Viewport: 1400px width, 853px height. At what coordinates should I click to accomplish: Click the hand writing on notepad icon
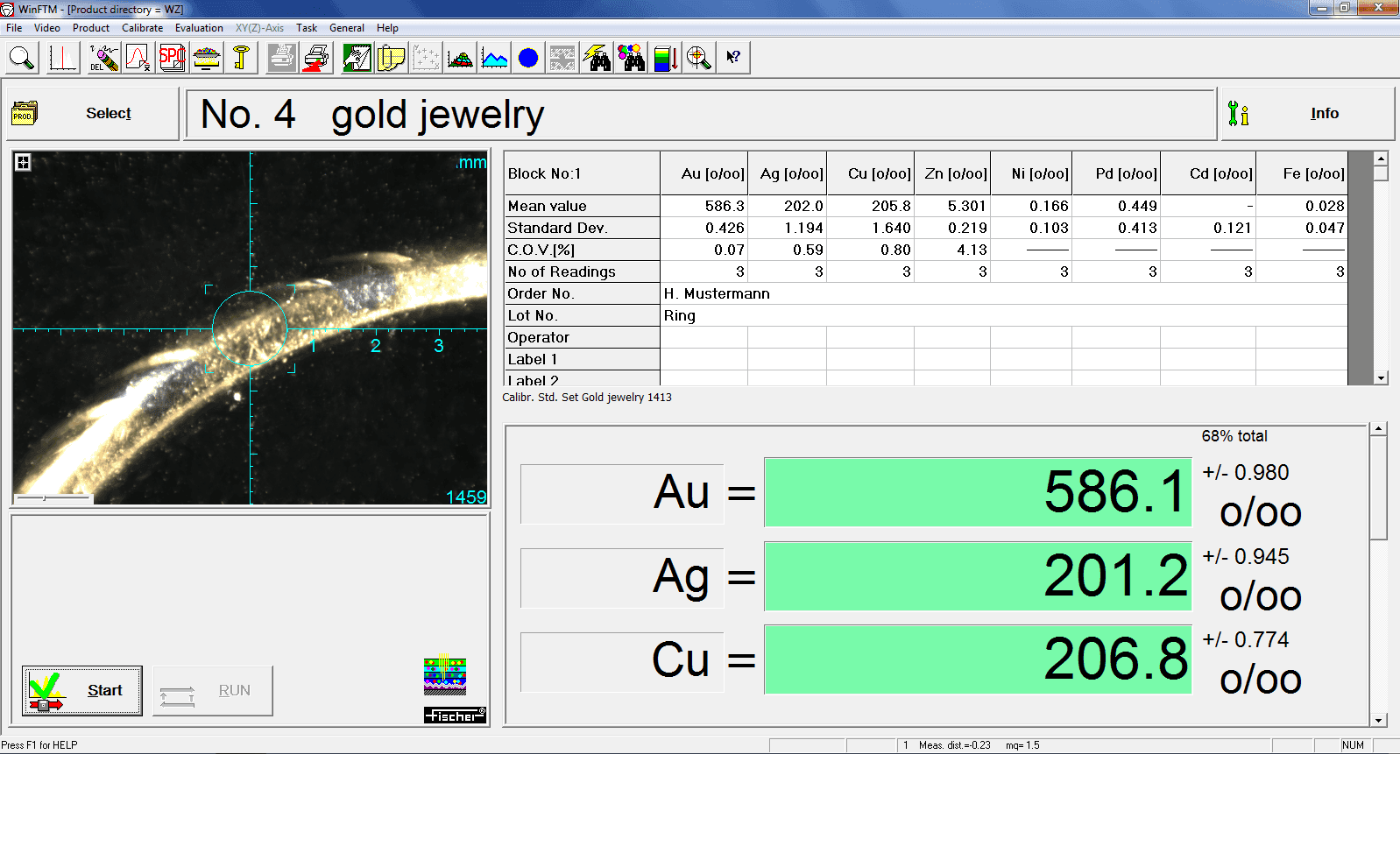point(357,59)
